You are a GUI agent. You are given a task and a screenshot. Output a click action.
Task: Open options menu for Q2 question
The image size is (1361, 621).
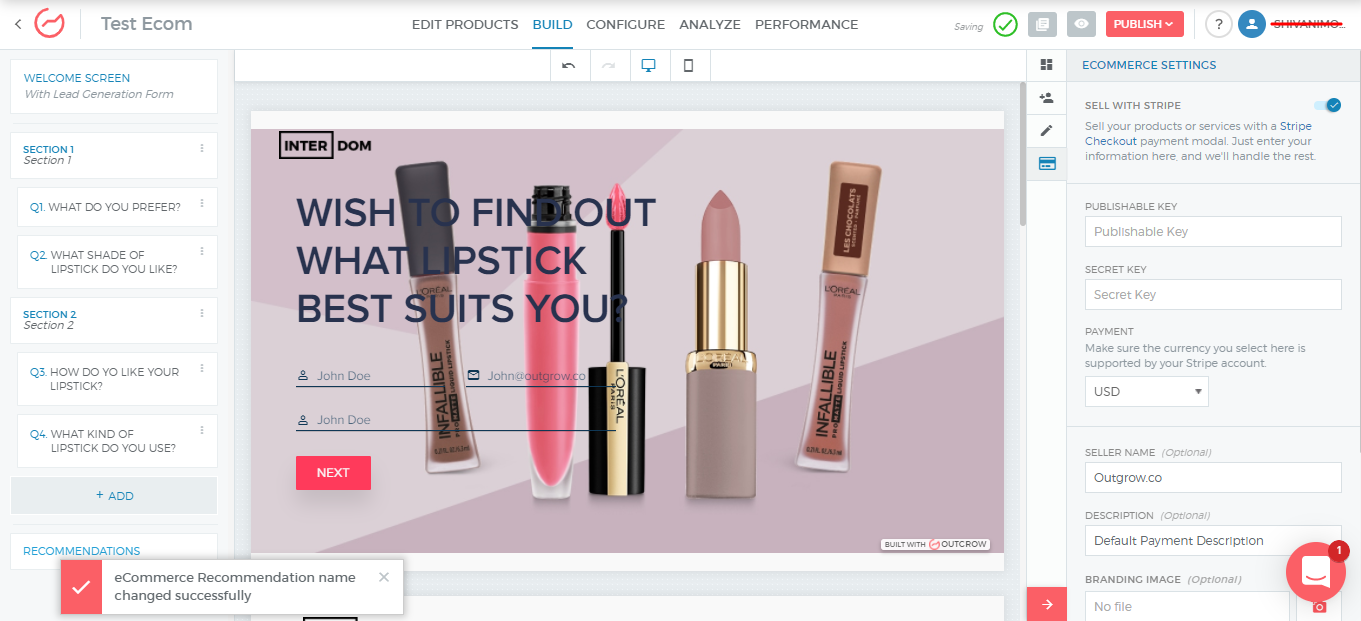201,251
